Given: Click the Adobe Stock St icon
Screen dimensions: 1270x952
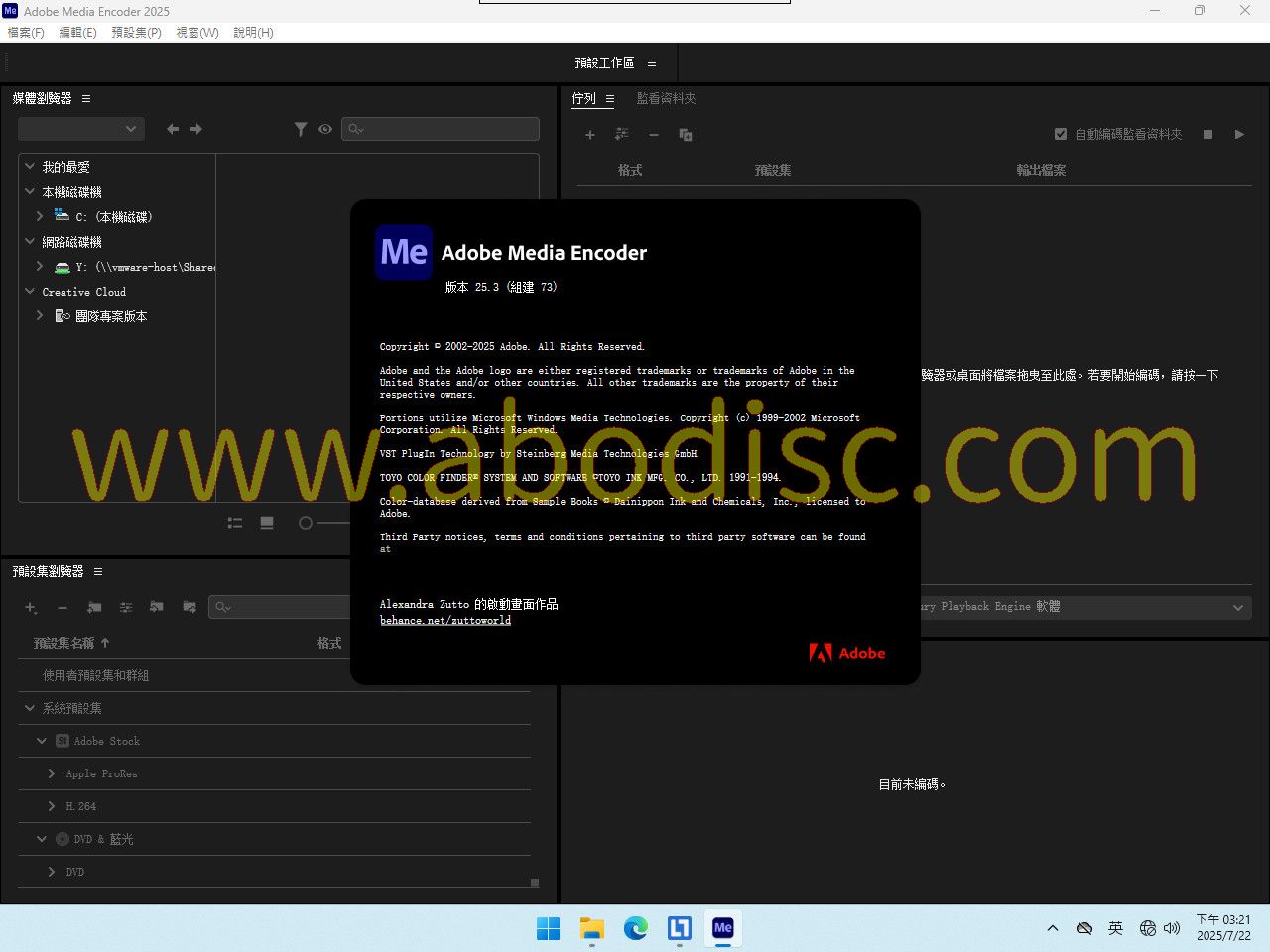Looking at the screenshot, I should click(x=63, y=741).
